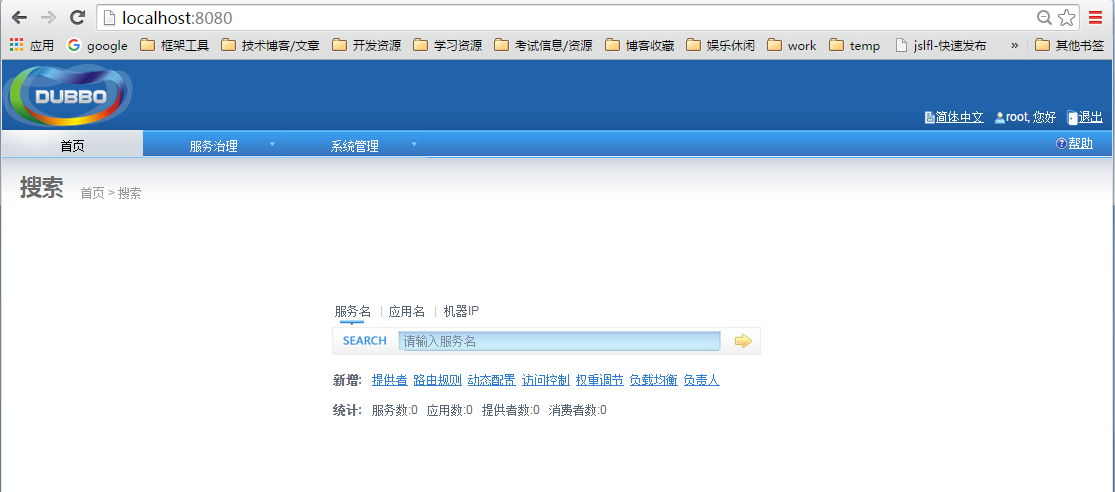Screen dimensions: 1115x492
Task: Open the work bookmark folder
Action: (792, 46)
